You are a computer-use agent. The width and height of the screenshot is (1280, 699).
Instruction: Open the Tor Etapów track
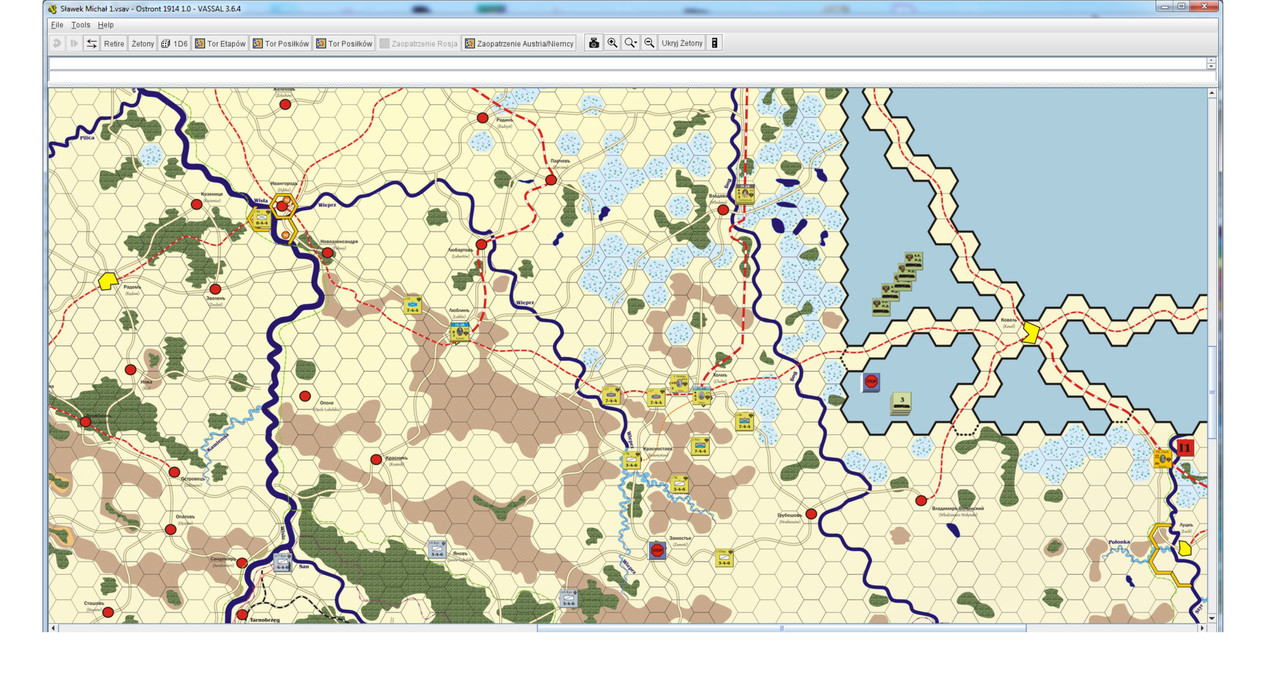(221, 43)
